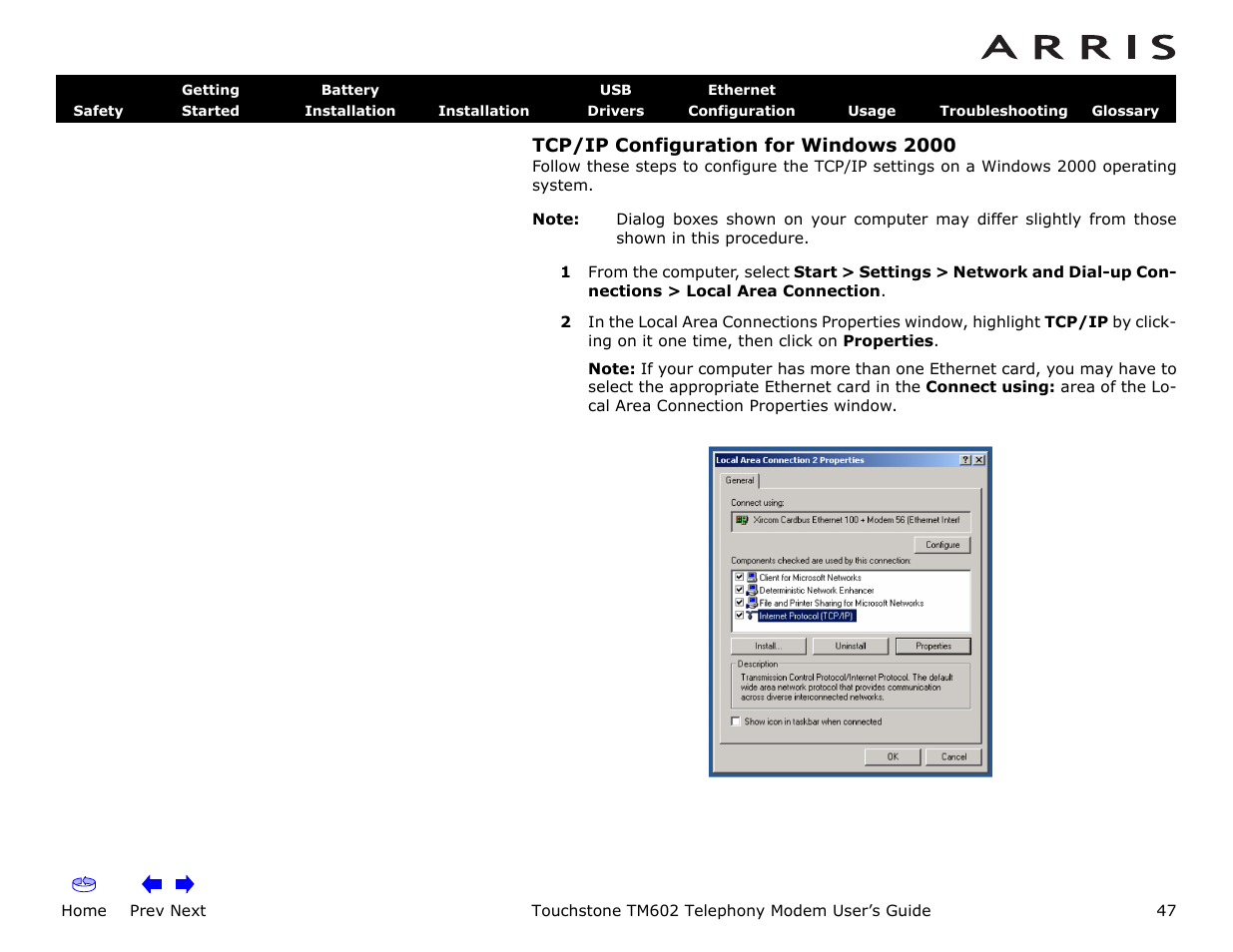The width and height of the screenshot is (1233, 952).
Task: Click the TCP/IP Configuration for Windows 2000 heading
Action: click(x=744, y=145)
